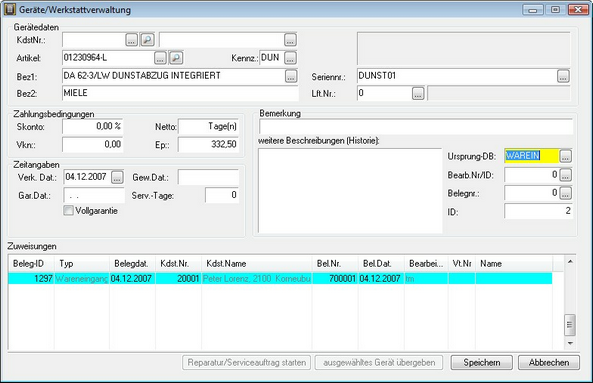Open the customer name field ellipsis button

[290, 40]
